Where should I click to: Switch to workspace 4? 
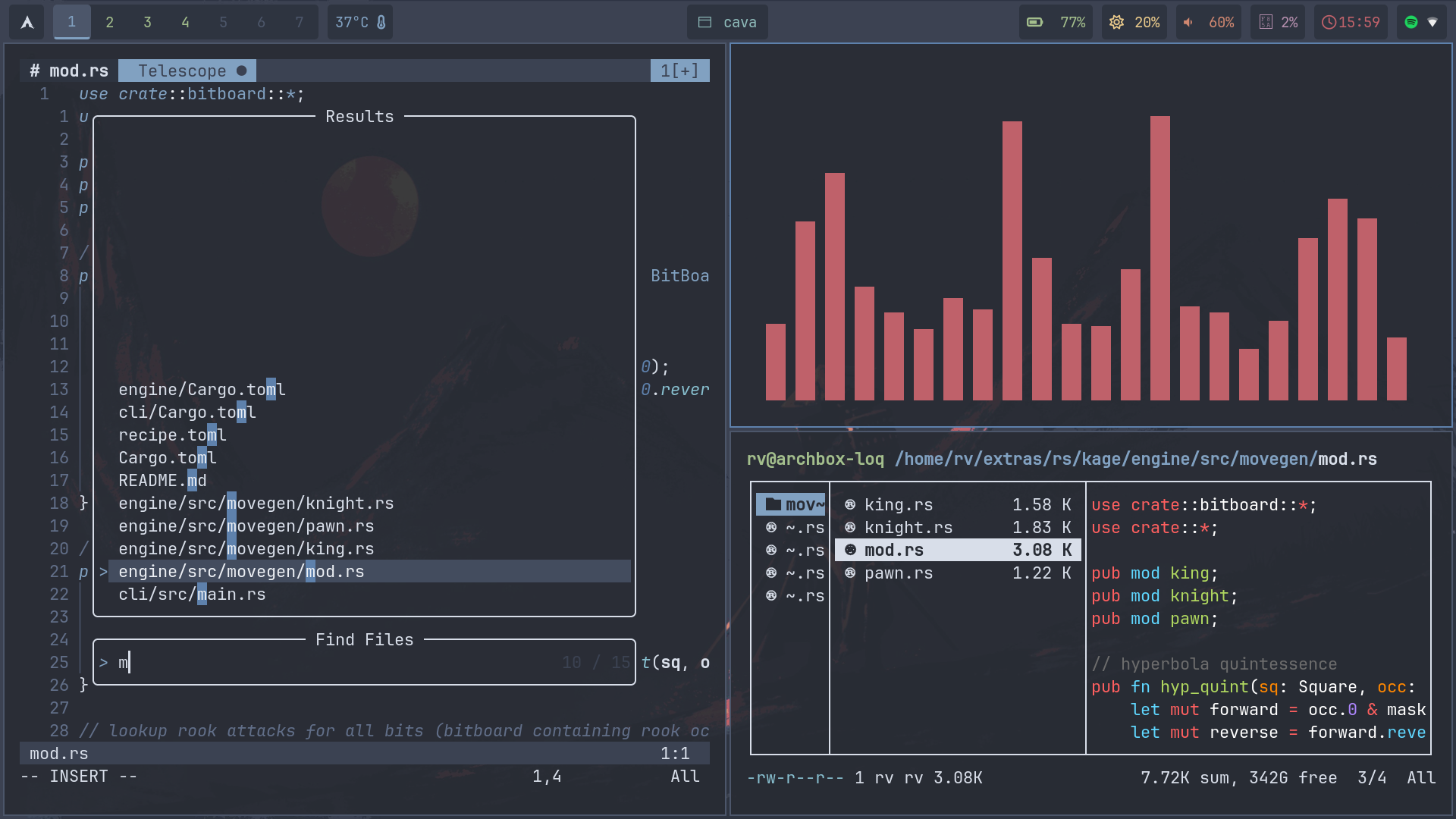point(185,22)
